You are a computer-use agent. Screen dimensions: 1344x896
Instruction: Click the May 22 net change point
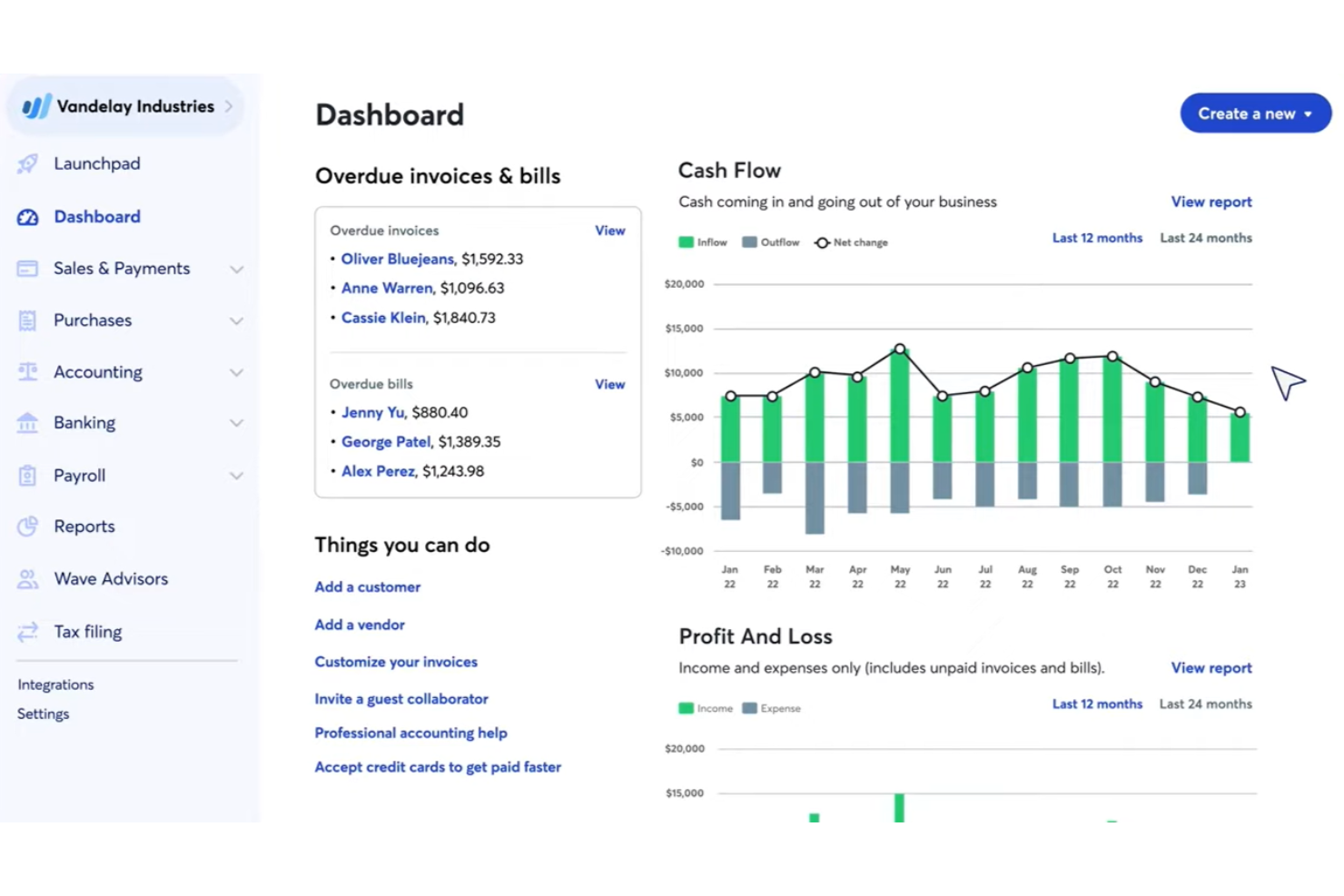pos(900,349)
